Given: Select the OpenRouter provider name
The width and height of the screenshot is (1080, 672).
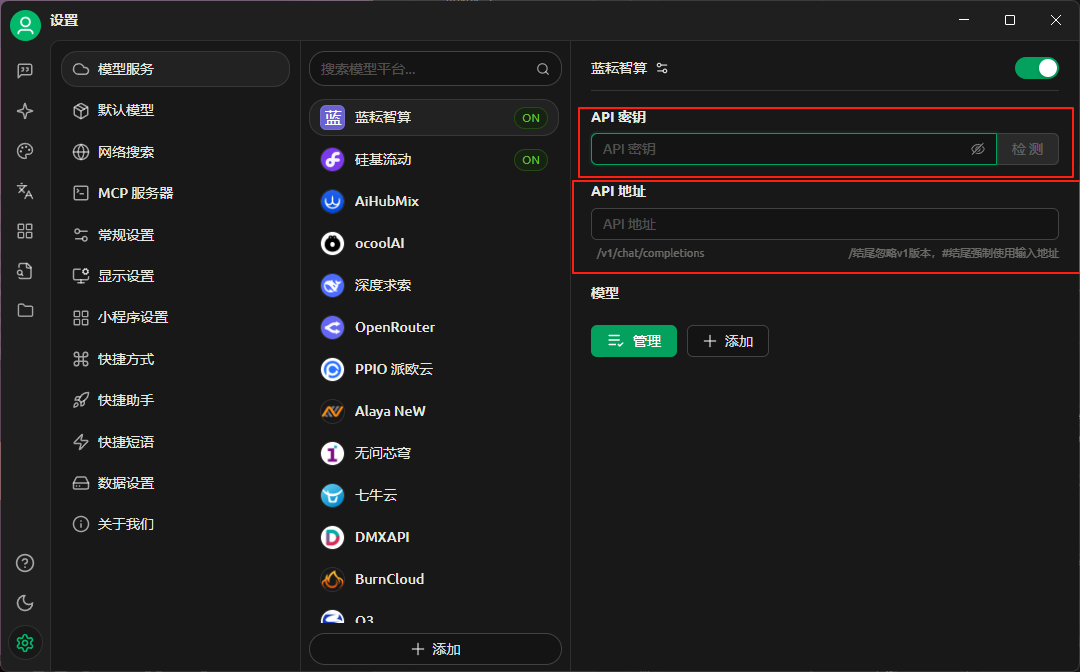Looking at the screenshot, I should pyautogui.click(x=395, y=327).
